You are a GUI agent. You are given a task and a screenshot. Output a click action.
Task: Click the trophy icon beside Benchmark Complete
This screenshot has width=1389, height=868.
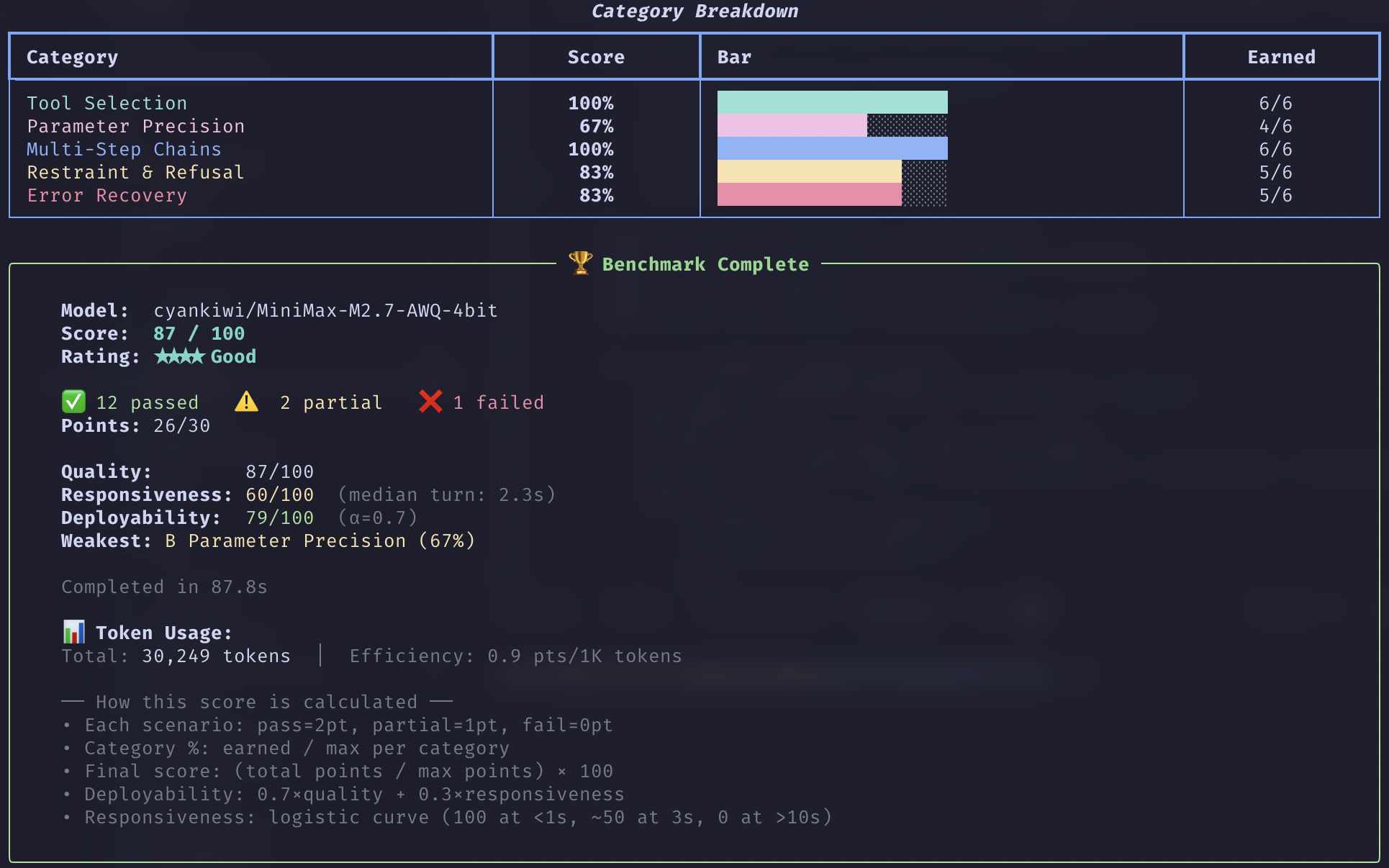point(580,263)
